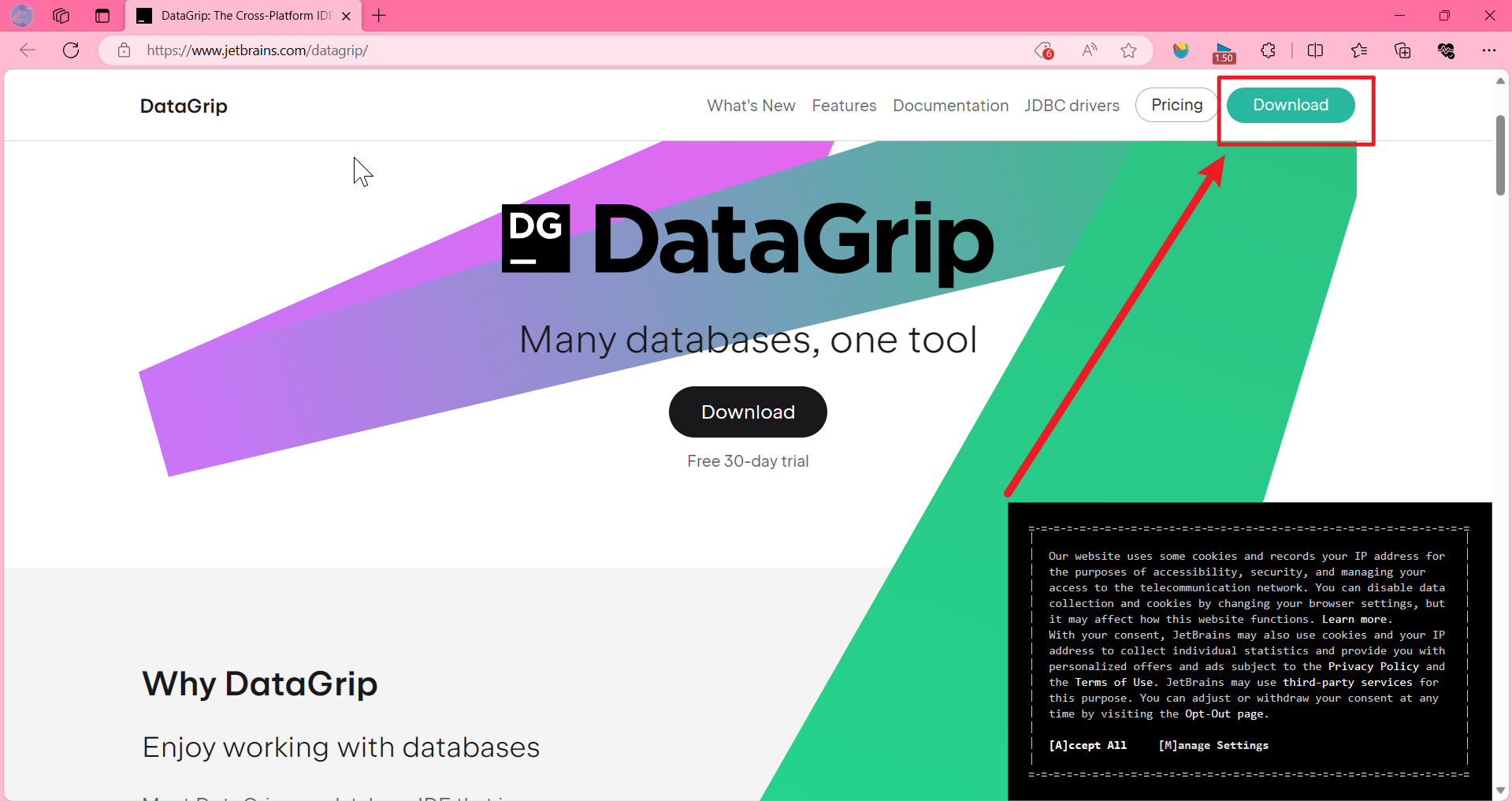Click the Why DataGrip heading
The width and height of the screenshot is (1512, 801).
(260, 684)
